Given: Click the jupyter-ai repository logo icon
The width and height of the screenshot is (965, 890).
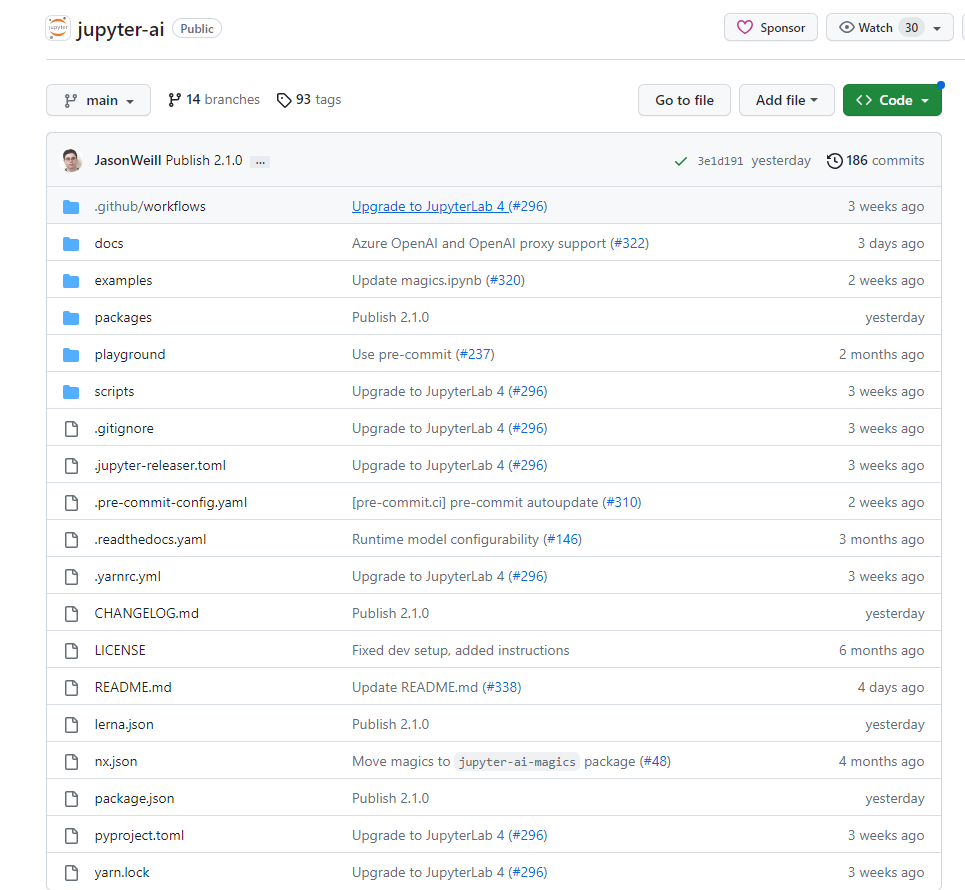Looking at the screenshot, I should [58, 28].
